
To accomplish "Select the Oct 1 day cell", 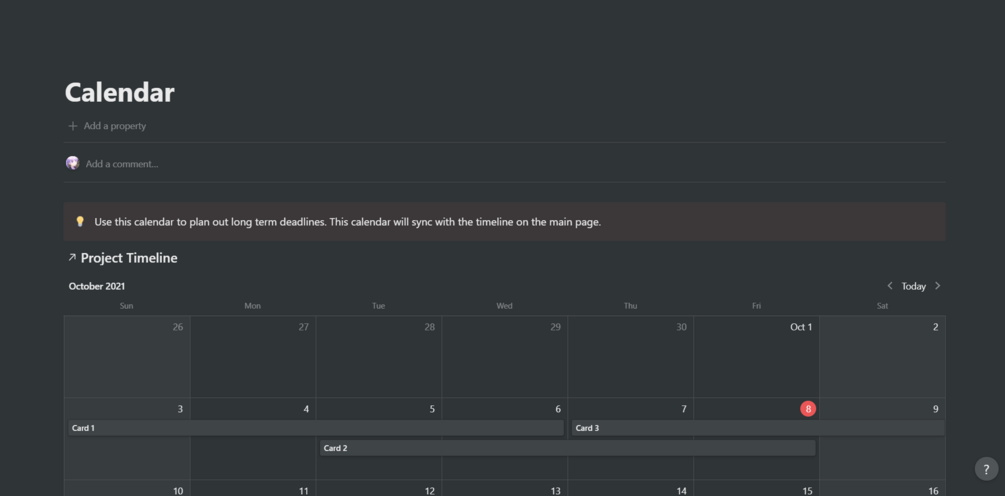I will point(756,360).
